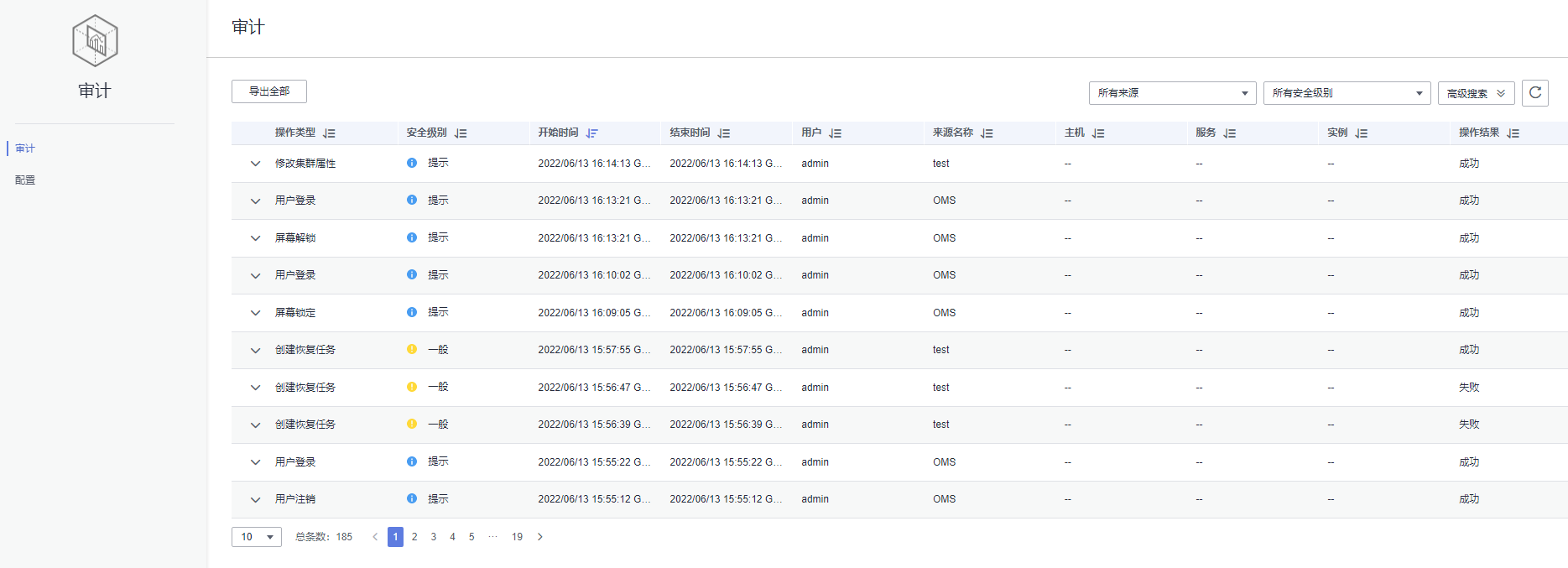Image resolution: width=1568 pixels, height=568 pixels.
Task: Open page size dropdown showing 10
Action: [x=257, y=537]
